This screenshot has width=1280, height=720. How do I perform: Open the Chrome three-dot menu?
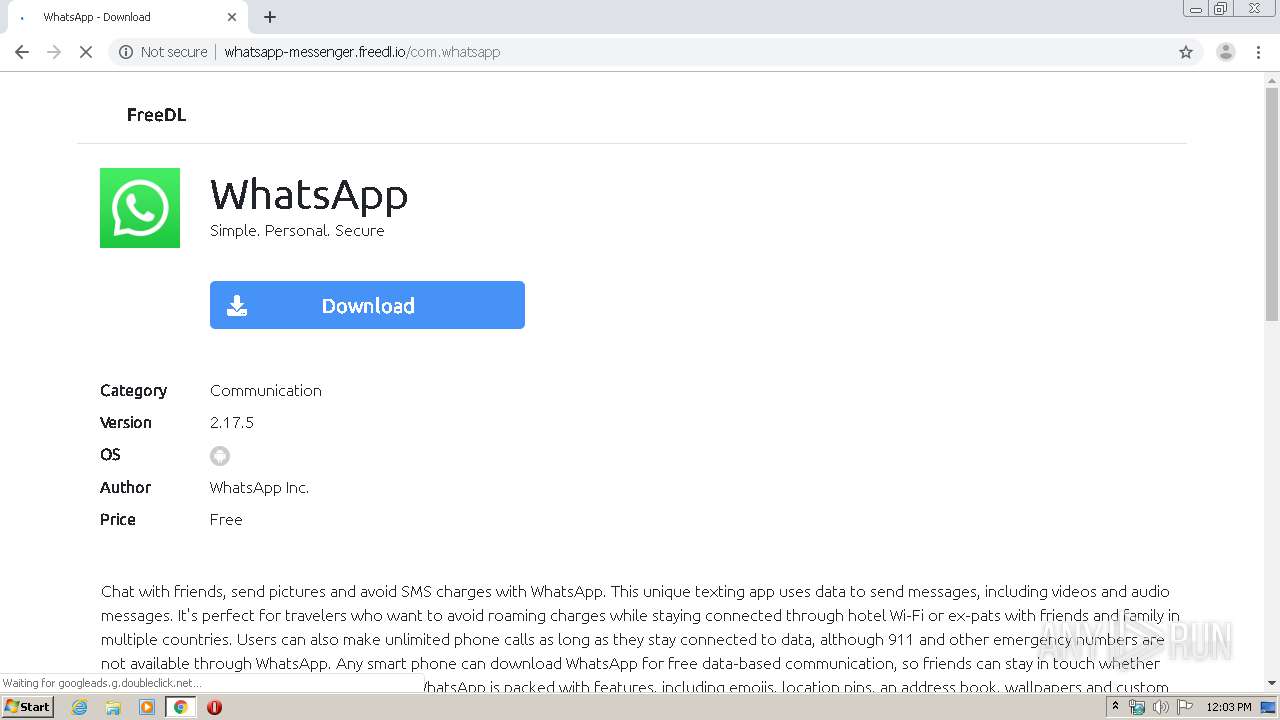point(1259,52)
